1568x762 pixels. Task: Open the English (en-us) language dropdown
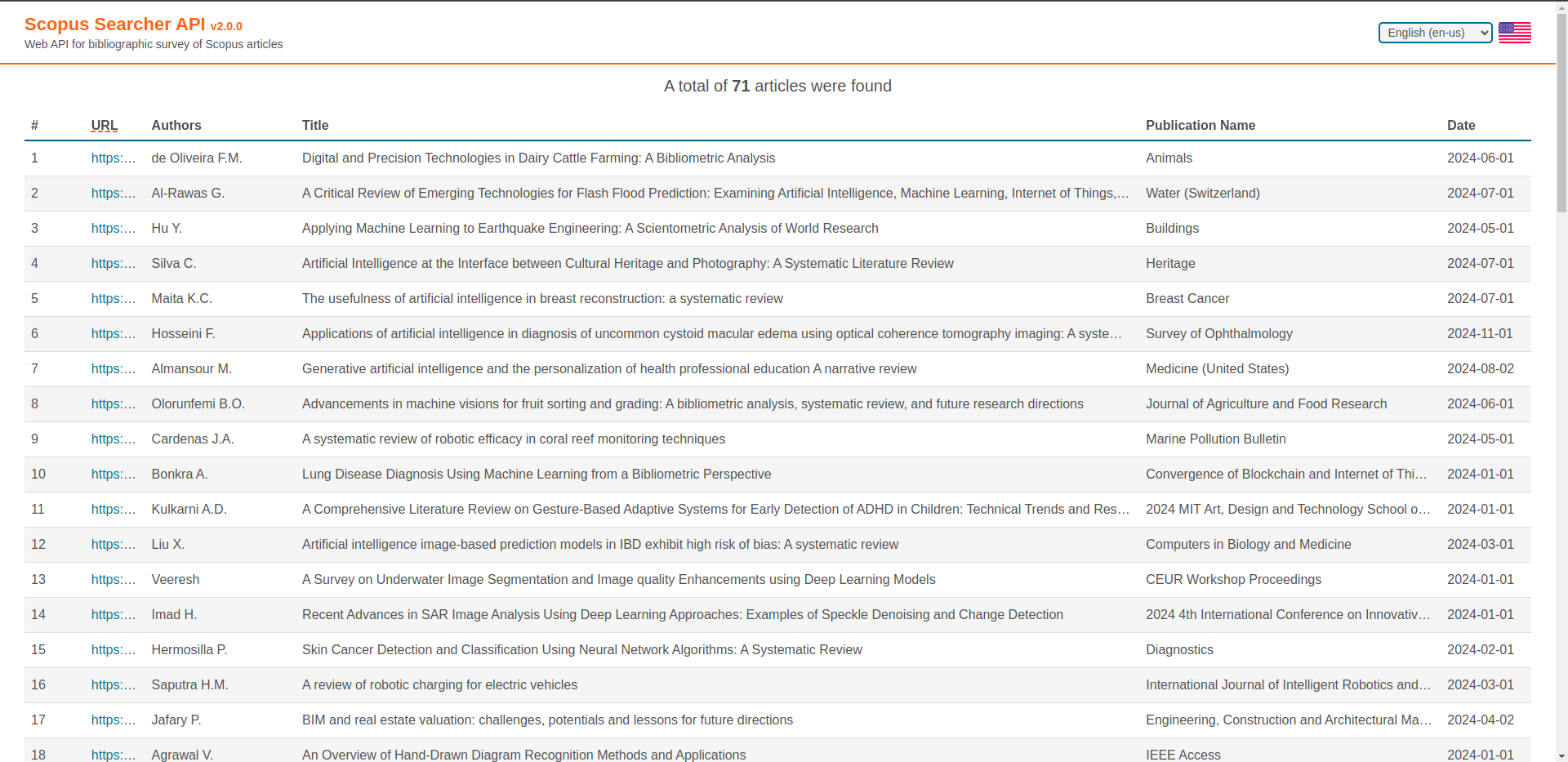point(1435,33)
